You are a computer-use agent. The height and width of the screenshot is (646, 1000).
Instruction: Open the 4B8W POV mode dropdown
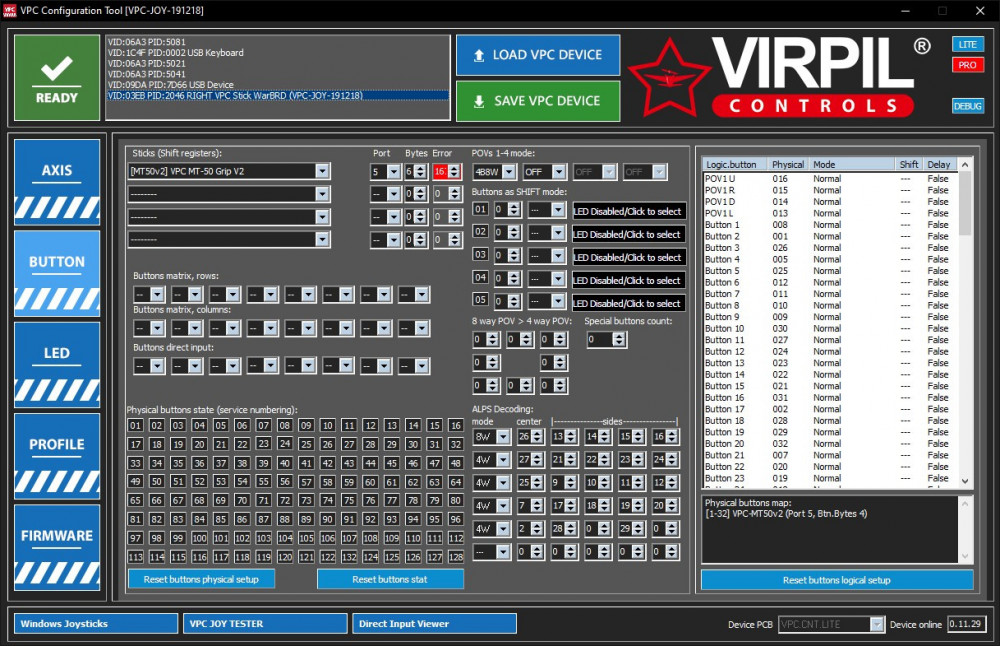[x=509, y=172]
